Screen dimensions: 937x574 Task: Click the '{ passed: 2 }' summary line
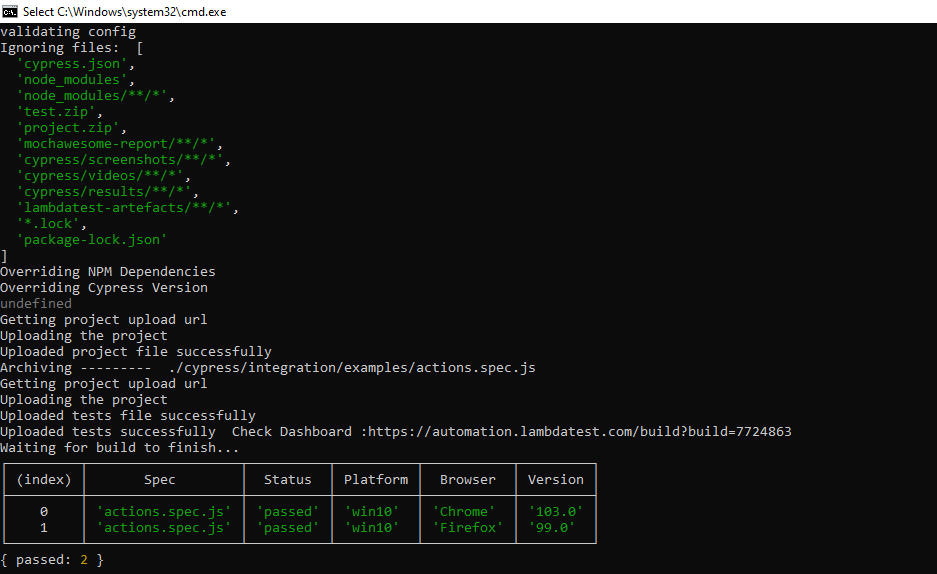[52, 560]
